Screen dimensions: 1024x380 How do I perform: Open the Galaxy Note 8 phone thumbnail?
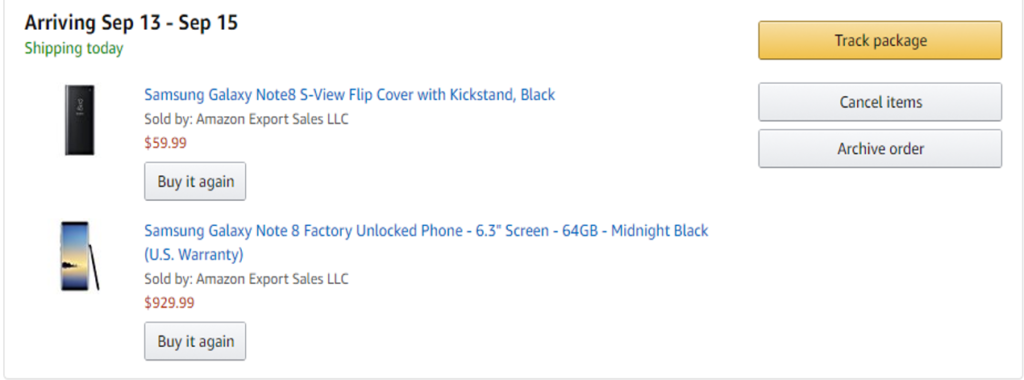[x=80, y=256]
